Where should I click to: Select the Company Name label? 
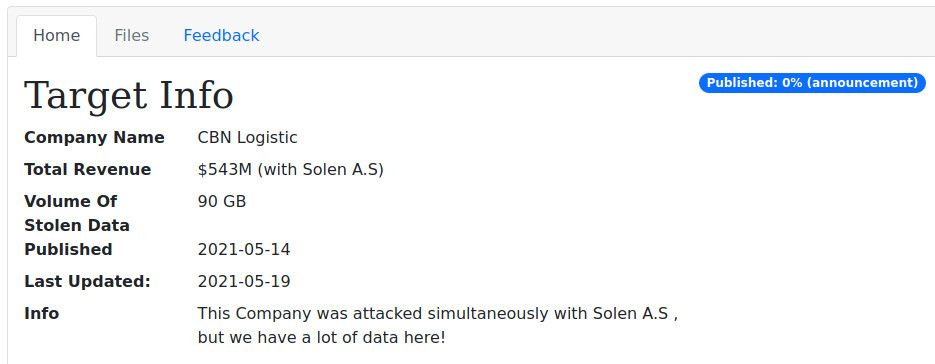pyautogui.click(x=94, y=138)
